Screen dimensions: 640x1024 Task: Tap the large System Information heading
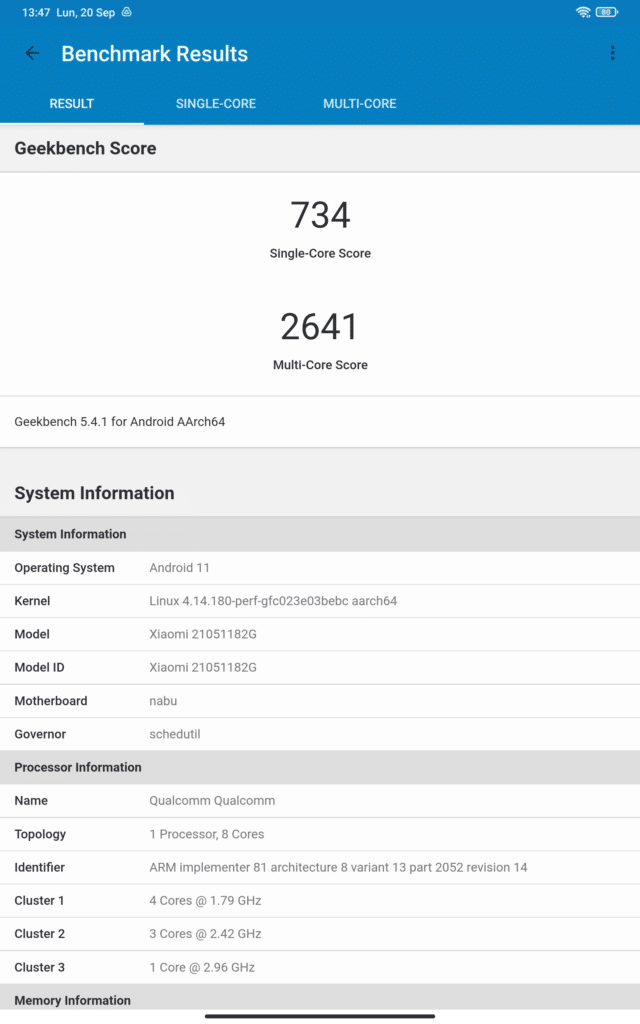click(94, 493)
